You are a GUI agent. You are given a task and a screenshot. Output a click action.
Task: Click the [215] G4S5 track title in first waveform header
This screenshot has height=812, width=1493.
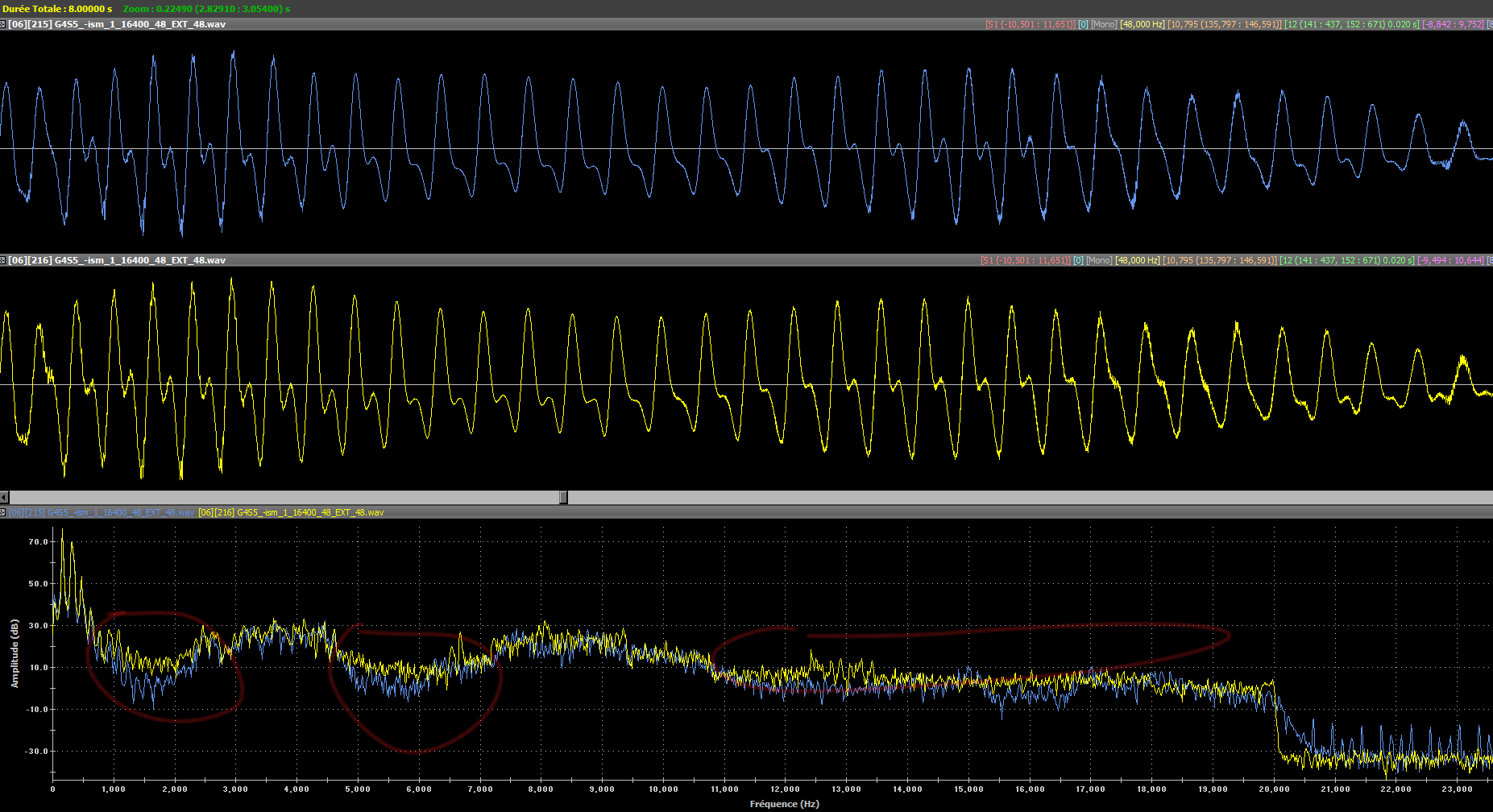[x=118, y=24]
